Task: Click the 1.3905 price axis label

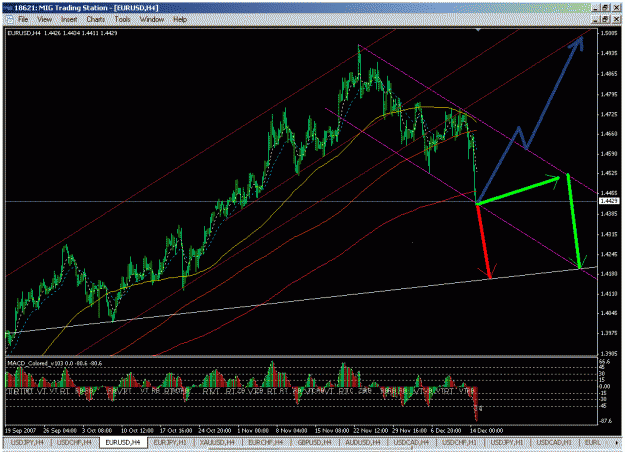Action: (x=609, y=354)
